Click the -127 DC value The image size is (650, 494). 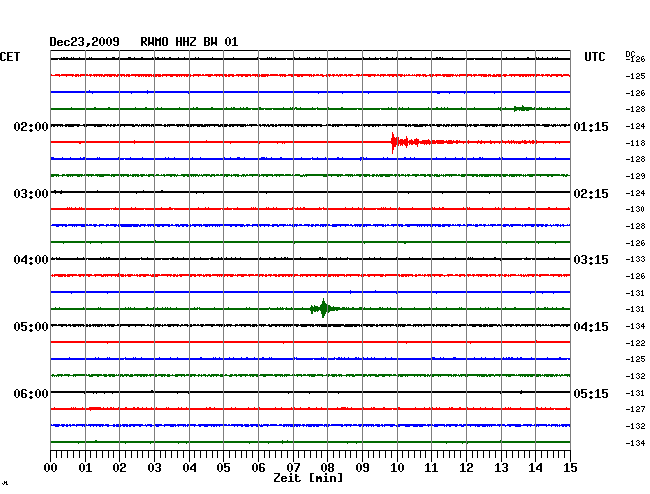pos(635,409)
